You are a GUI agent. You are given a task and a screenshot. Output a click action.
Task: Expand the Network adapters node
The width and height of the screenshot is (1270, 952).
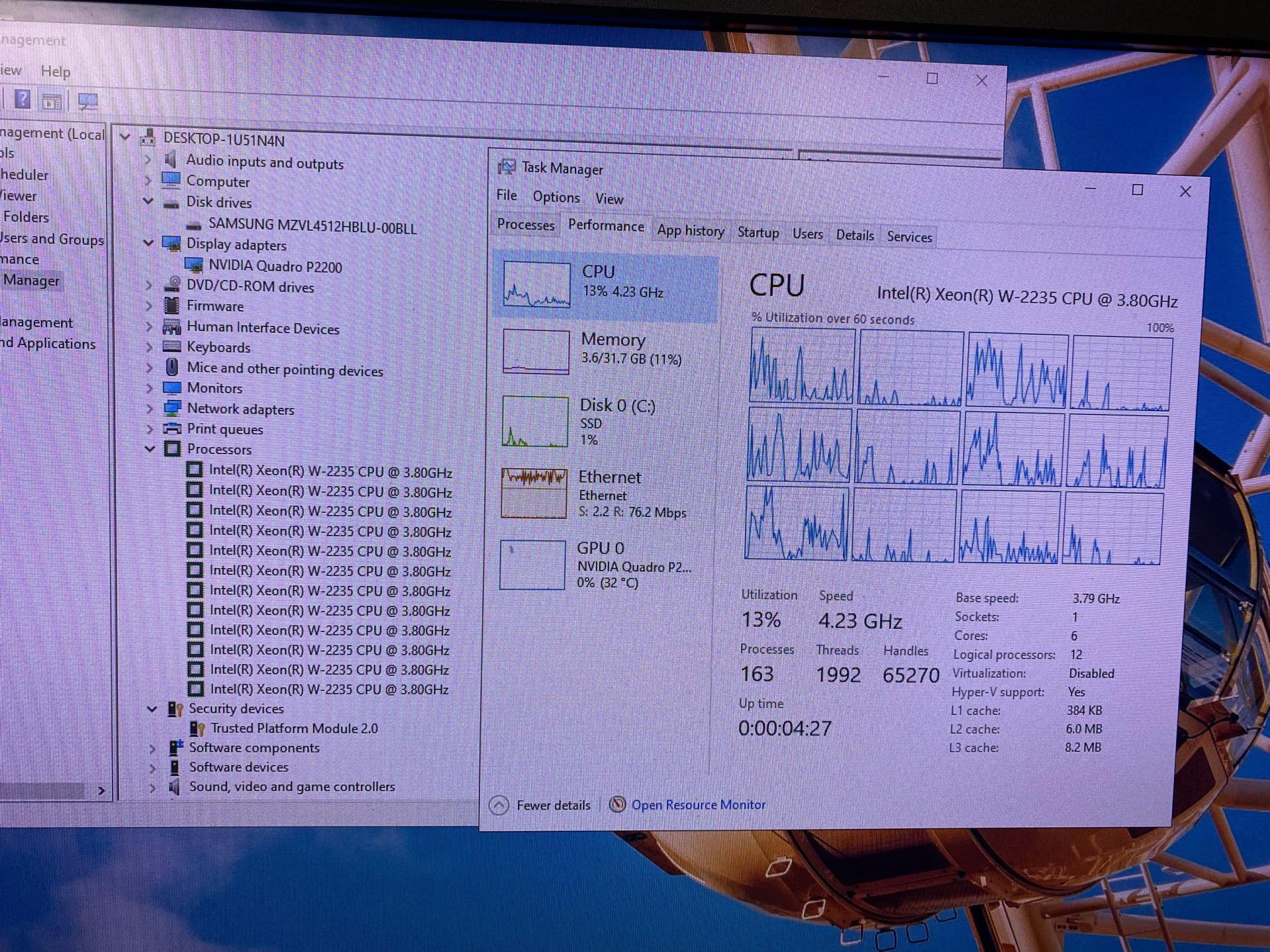pos(148,409)
